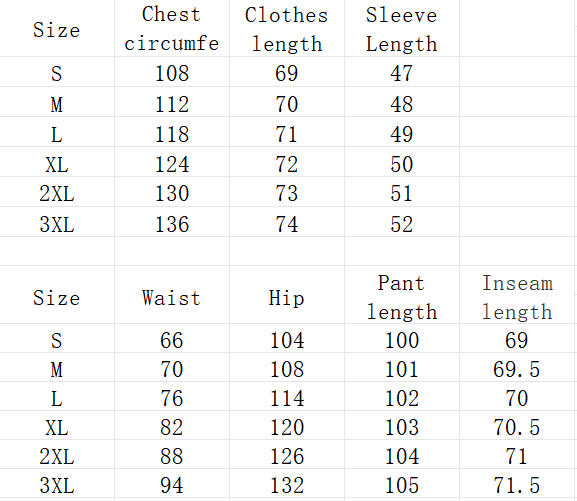Image resolution: width=577 pixels, height=501 pixels.
Task: Select sleeve length cell showing 47
Action: tap(402, 72)
